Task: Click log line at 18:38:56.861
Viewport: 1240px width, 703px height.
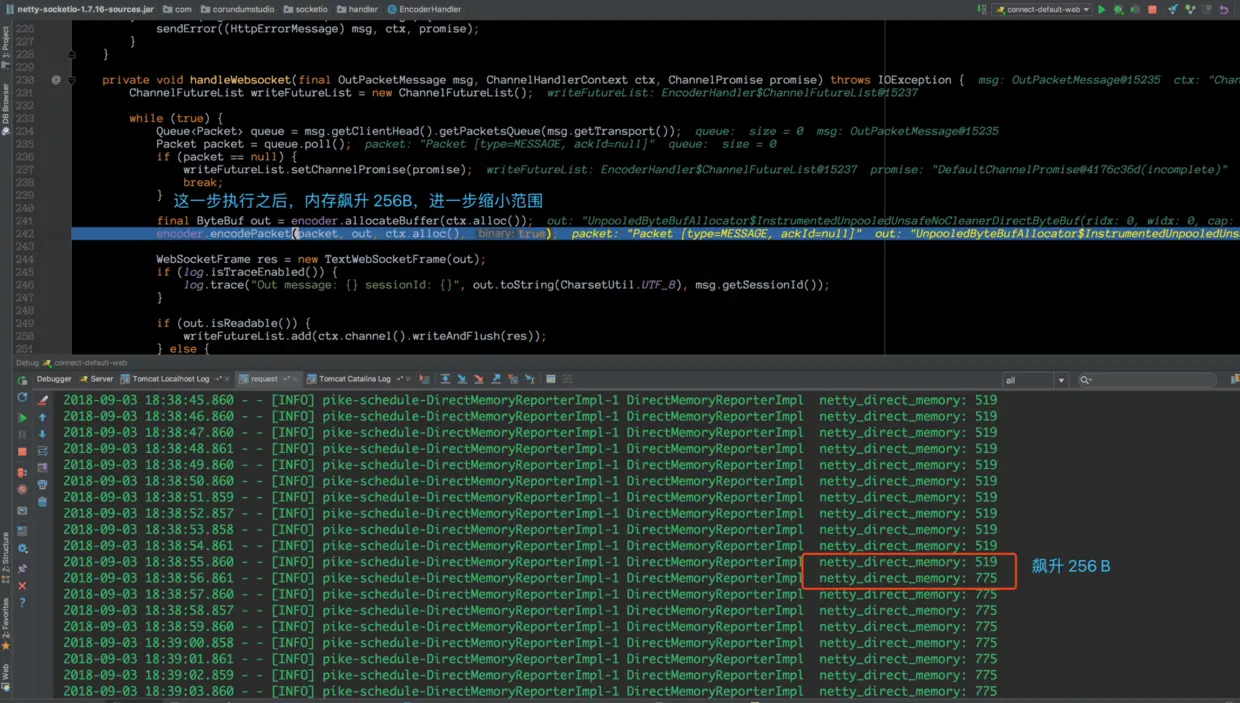Action: click(530, 578)
